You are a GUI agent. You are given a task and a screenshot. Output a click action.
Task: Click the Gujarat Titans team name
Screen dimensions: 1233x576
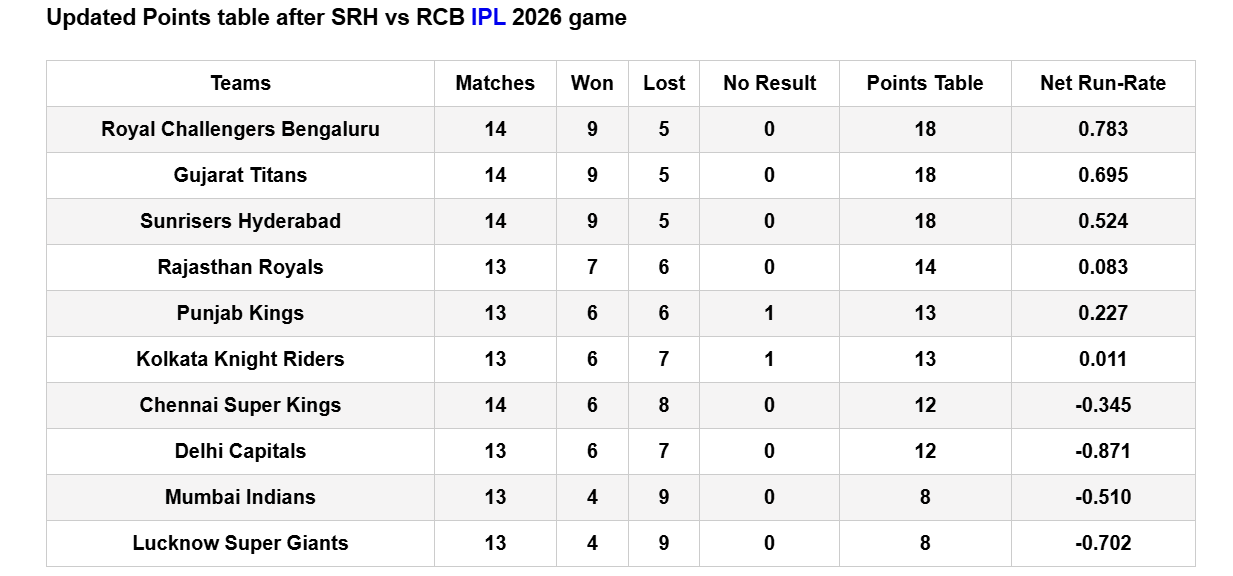click(240, 175)
